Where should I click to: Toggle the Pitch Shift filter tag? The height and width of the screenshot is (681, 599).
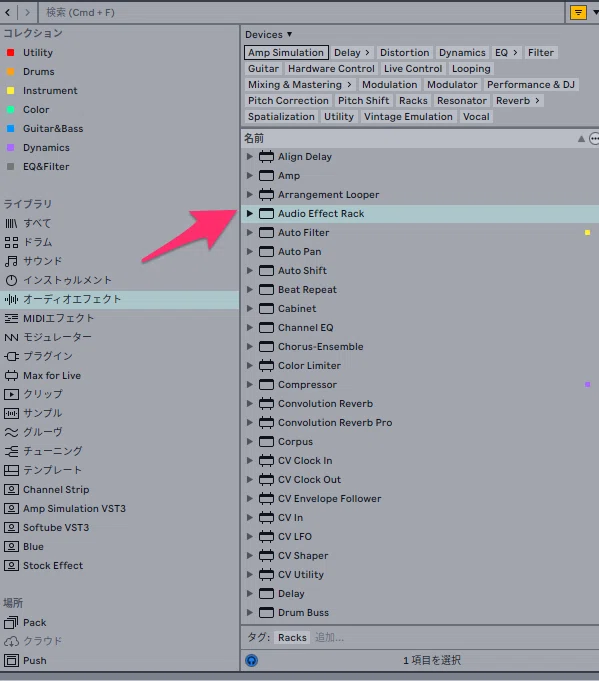(x=363, y=101)
